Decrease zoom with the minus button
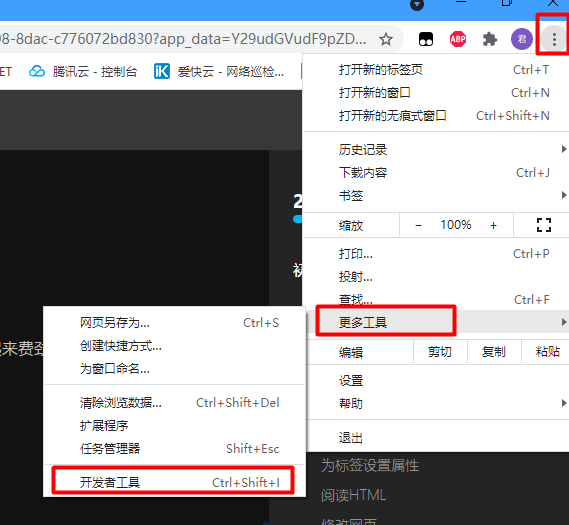 (x=418, y=225)
